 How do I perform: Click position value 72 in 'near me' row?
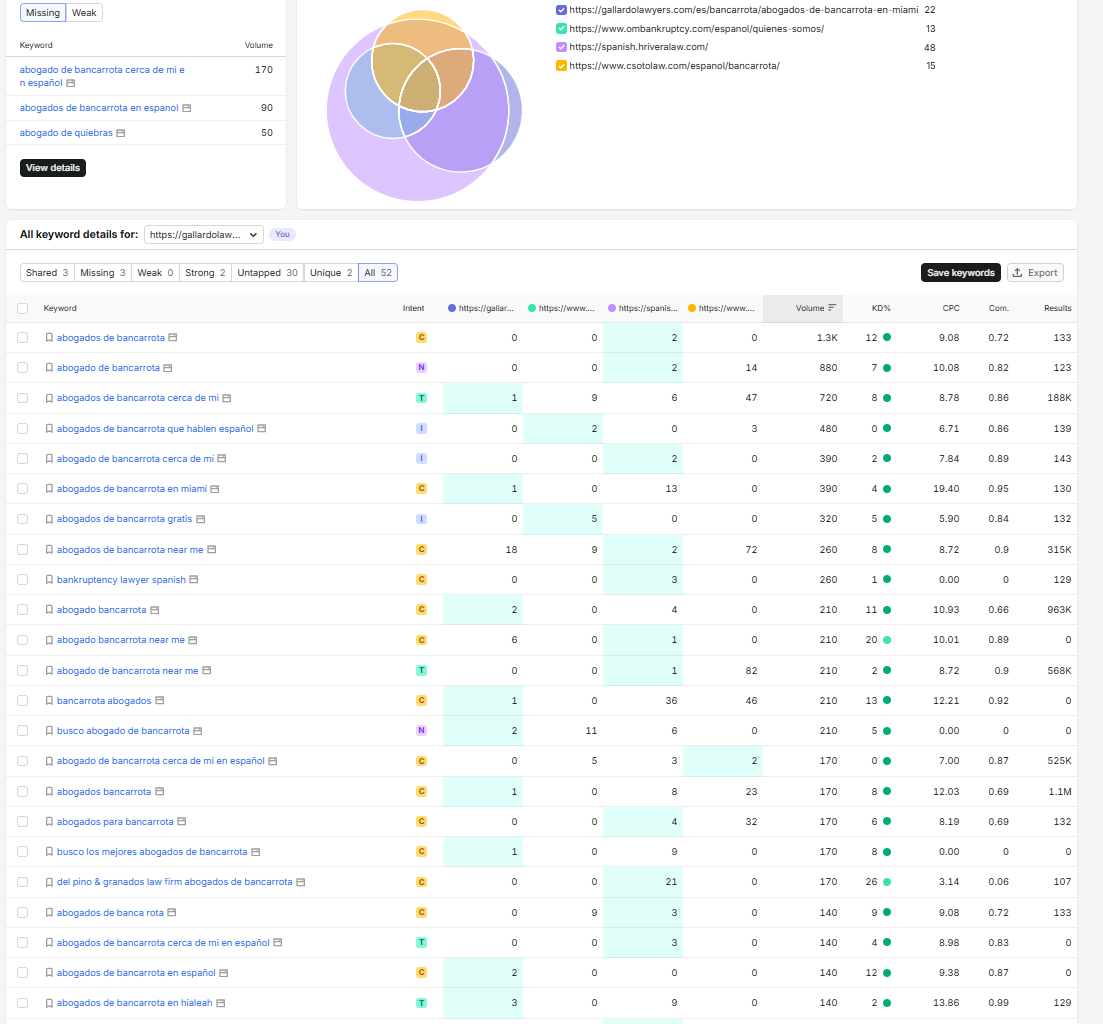click(751, 549)
